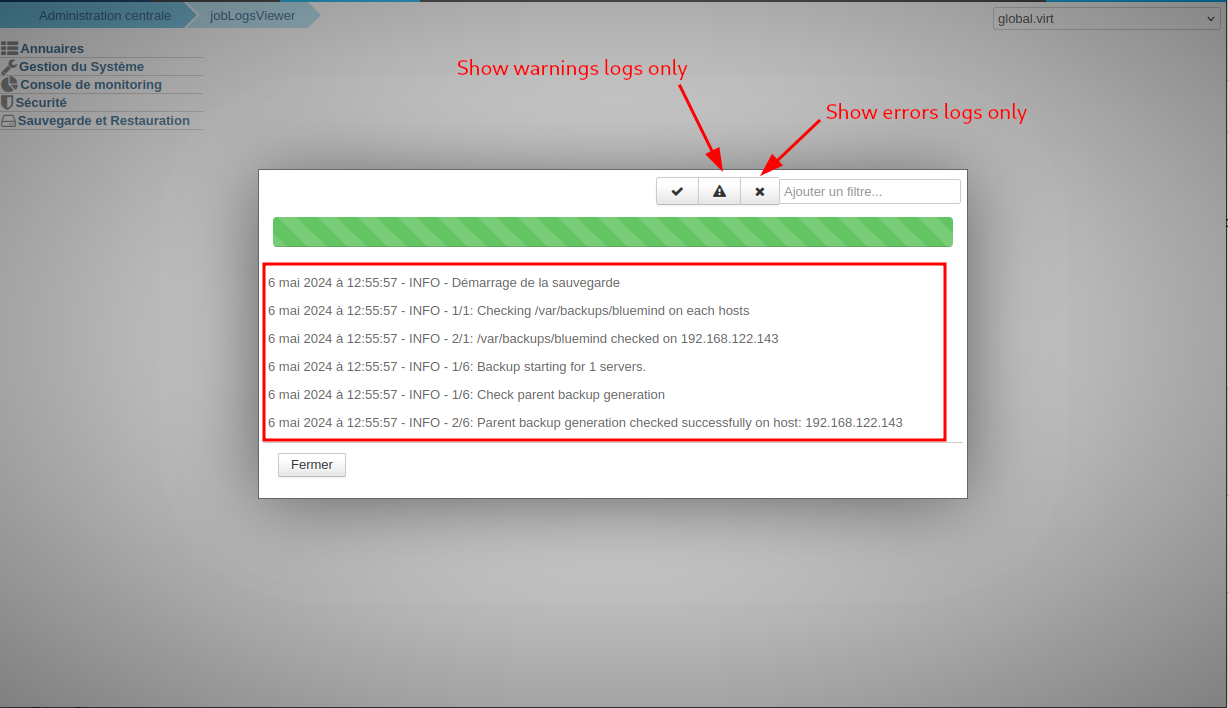
Task: Toggle the checkmark info logs filter
Action: (677, 191)
